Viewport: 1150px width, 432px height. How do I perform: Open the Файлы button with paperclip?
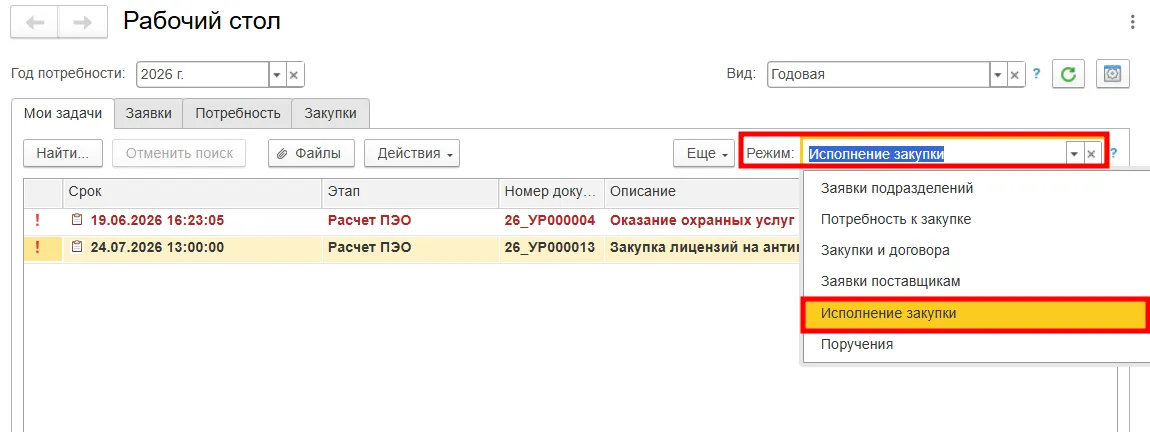pyautogui.click(x=312, y=153)
